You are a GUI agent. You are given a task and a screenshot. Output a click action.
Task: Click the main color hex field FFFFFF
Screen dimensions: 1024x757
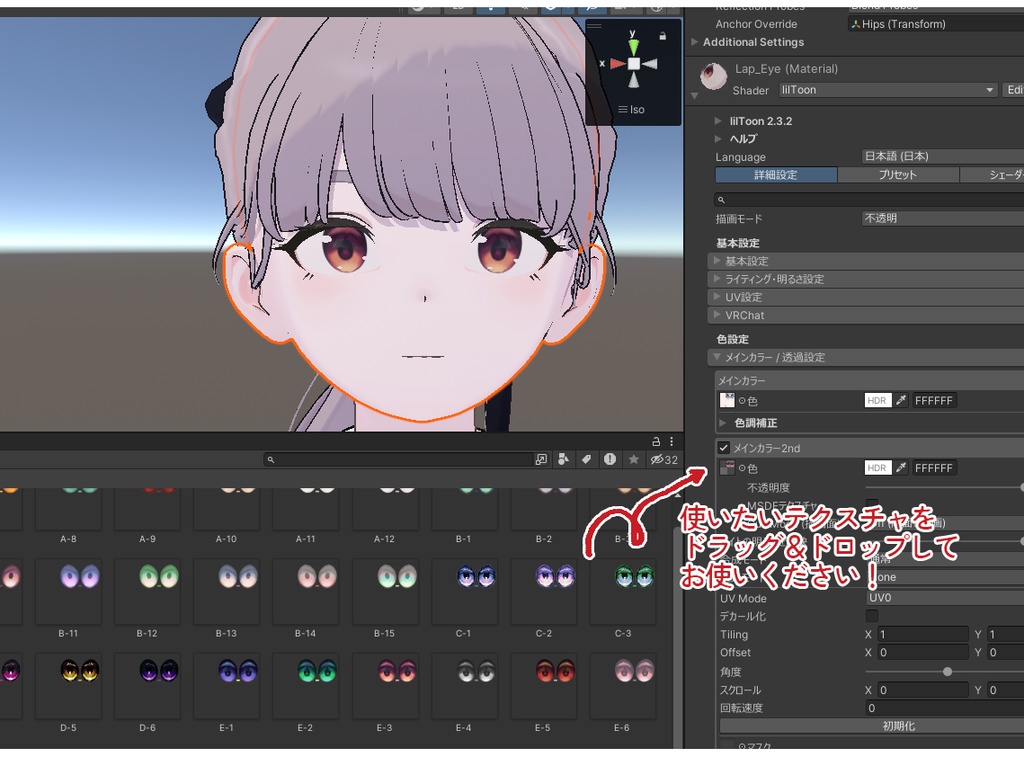933,400
